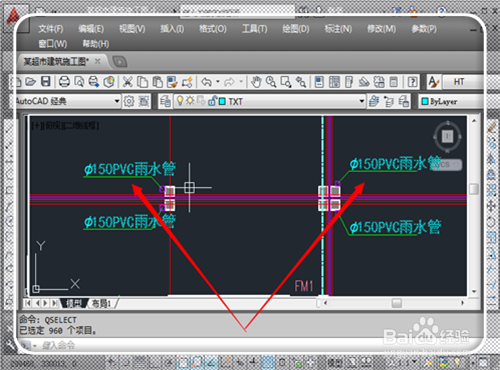
Task: Select the Pan hand tool
Action: click(x=256, y=82)
